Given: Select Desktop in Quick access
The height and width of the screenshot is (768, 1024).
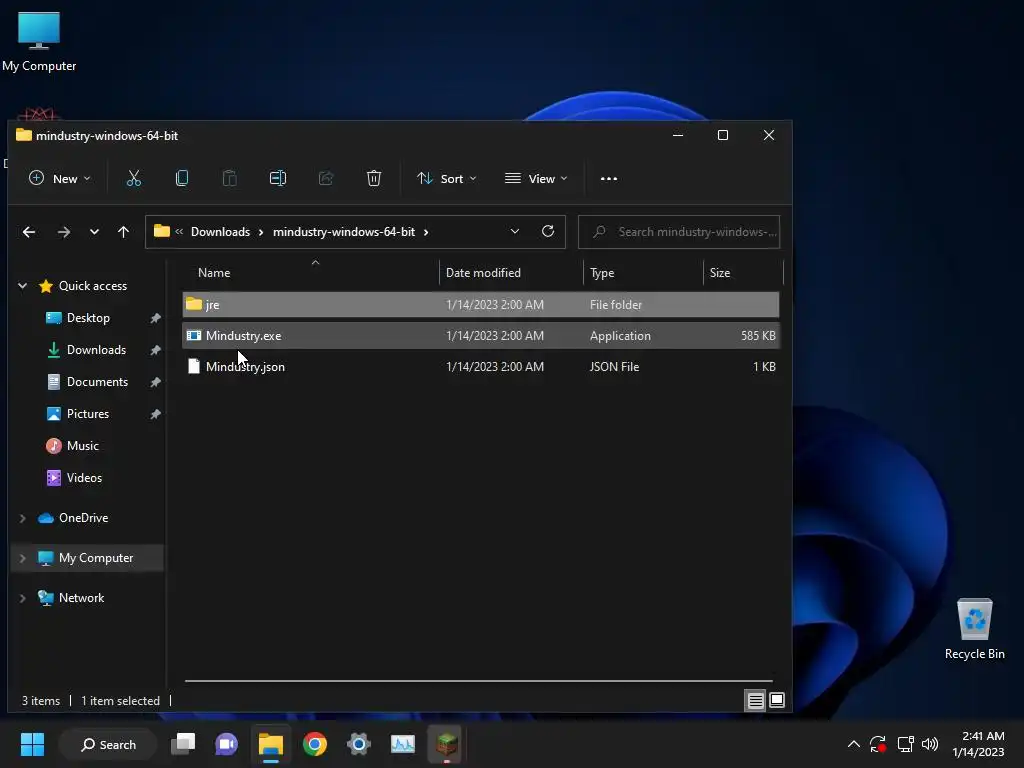Looking at the screenshot, I should (88, 318).
